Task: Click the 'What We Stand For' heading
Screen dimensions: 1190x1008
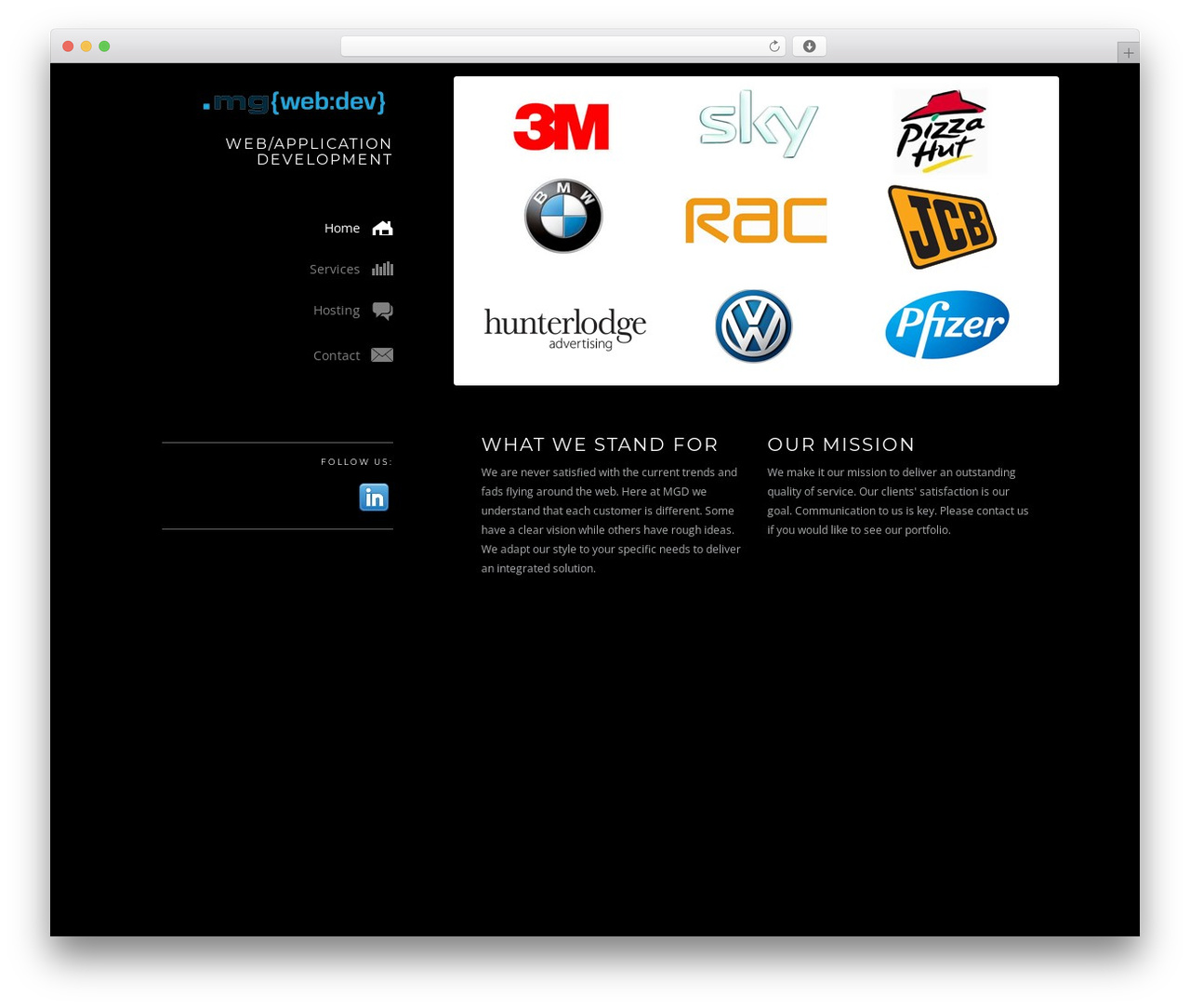Action: [600, 444]
